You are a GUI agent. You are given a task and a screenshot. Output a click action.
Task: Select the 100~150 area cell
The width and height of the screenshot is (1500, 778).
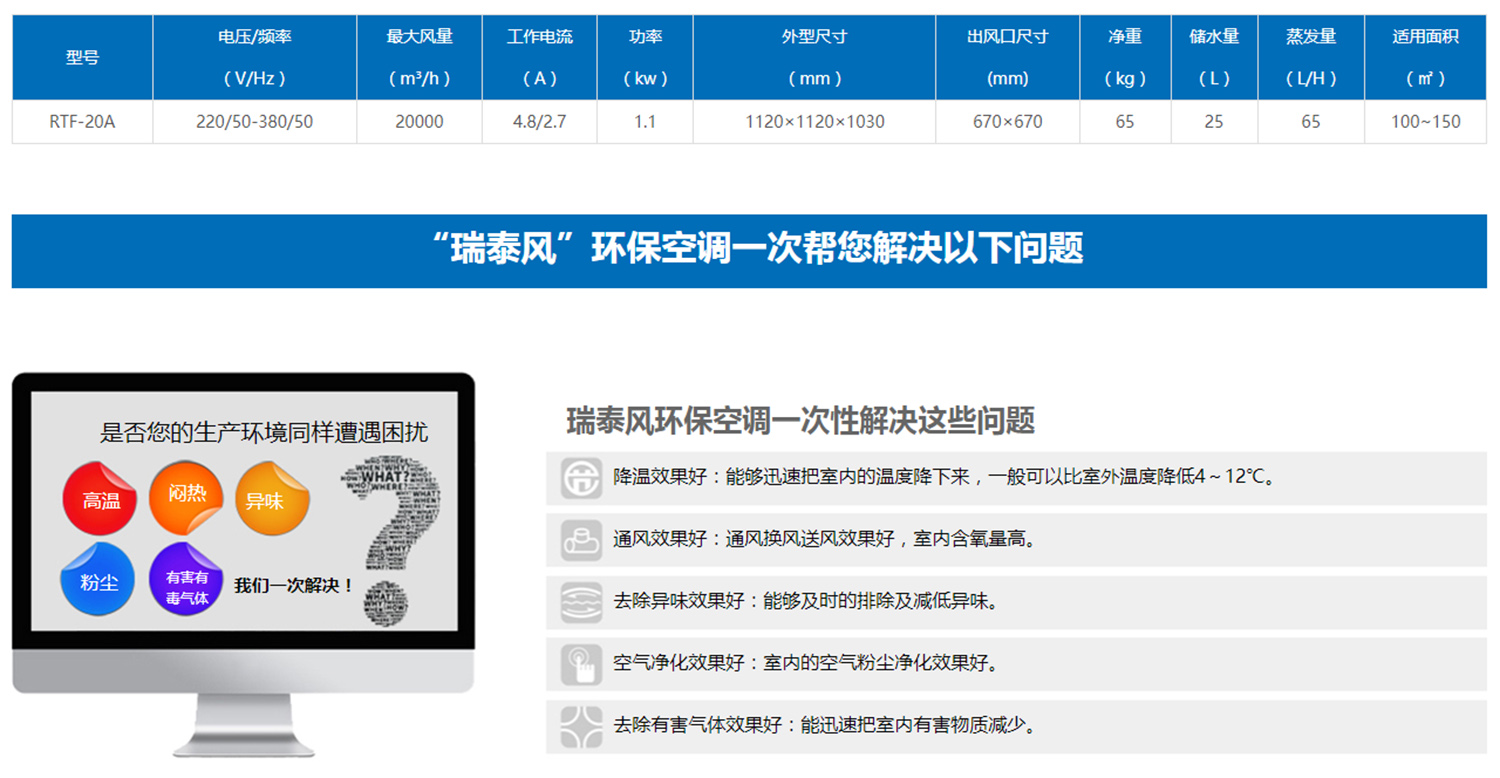click(x=1426, y=122)
